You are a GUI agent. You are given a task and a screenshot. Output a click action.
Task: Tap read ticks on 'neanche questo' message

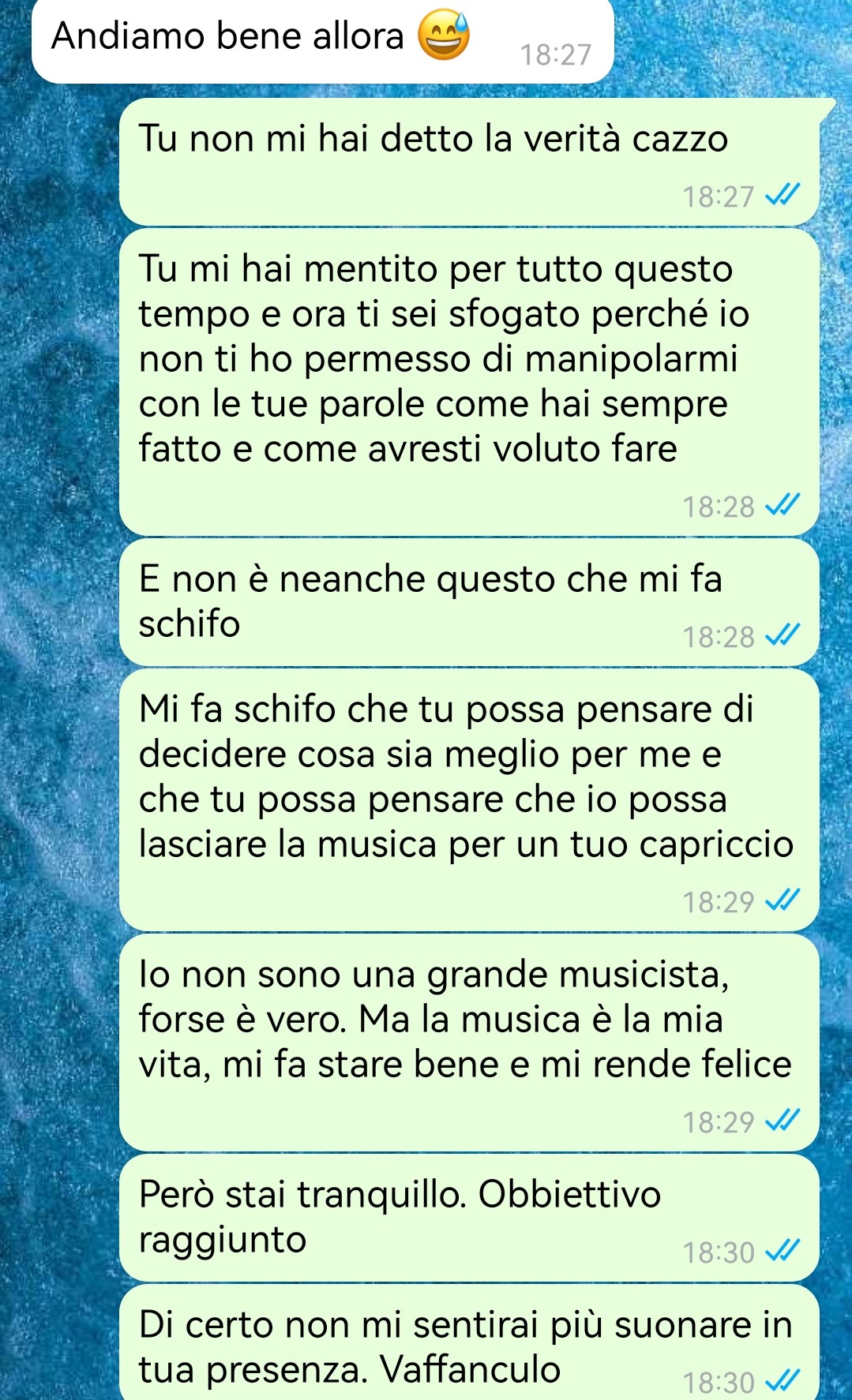tap(783, 635)
